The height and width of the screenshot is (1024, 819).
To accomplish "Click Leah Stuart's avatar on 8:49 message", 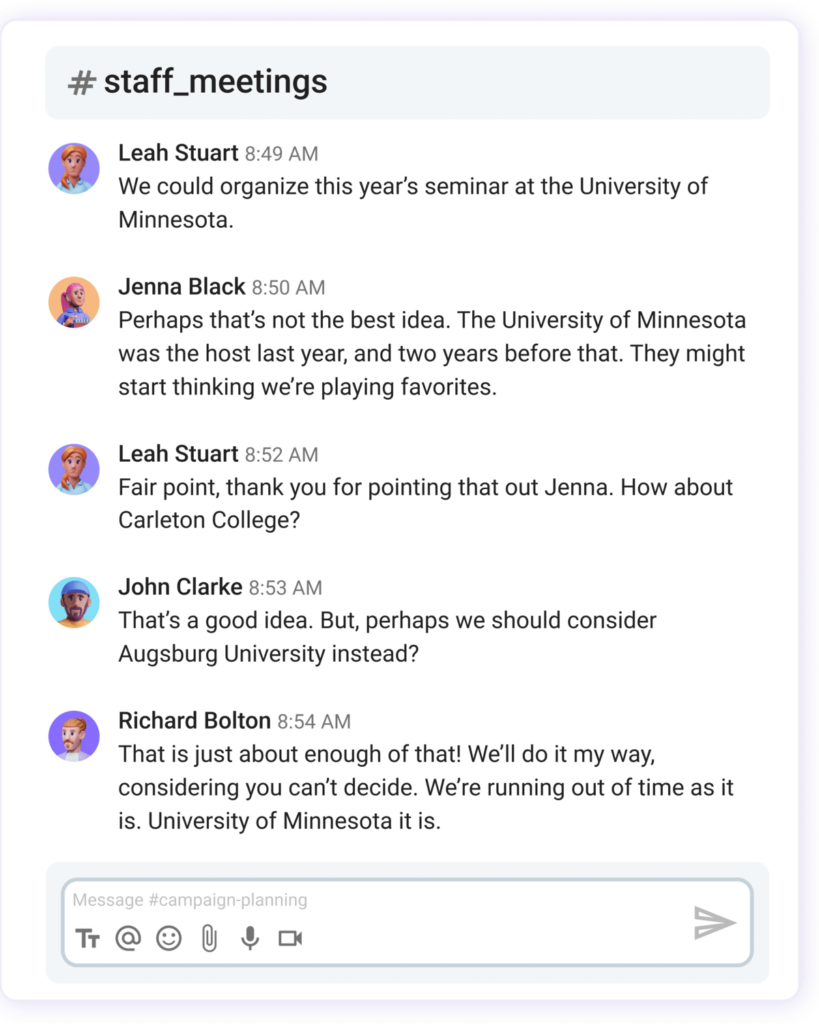I will click(x=74, y=168).
